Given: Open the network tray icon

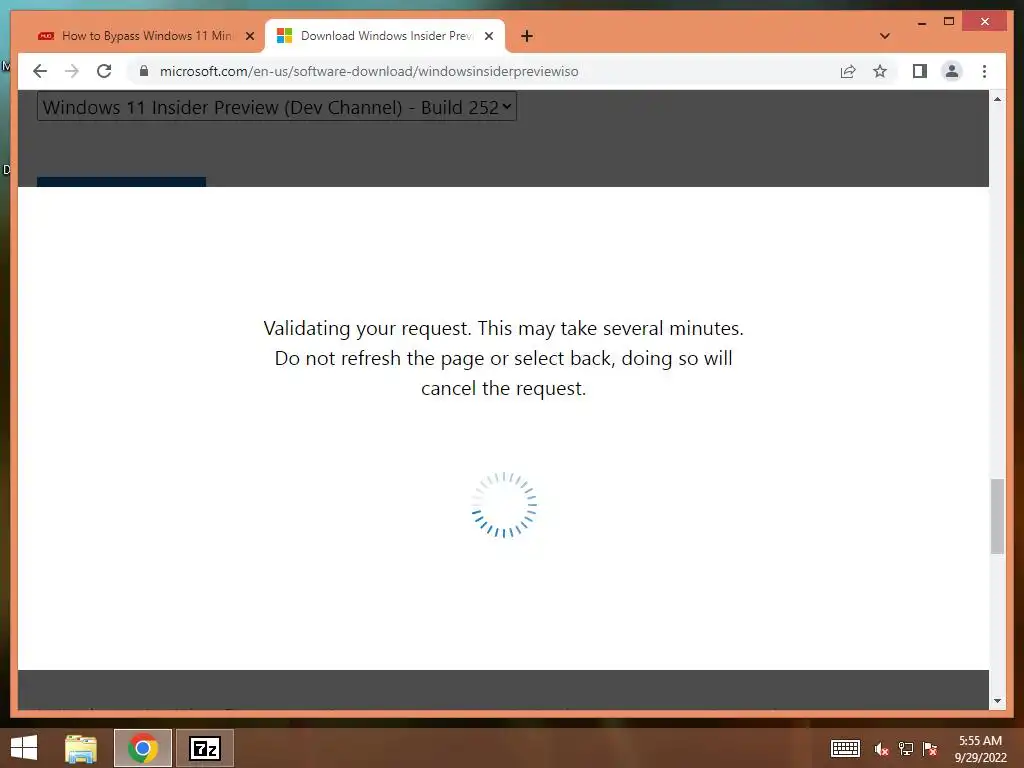Looking at the screenshot, I should 906,749.
